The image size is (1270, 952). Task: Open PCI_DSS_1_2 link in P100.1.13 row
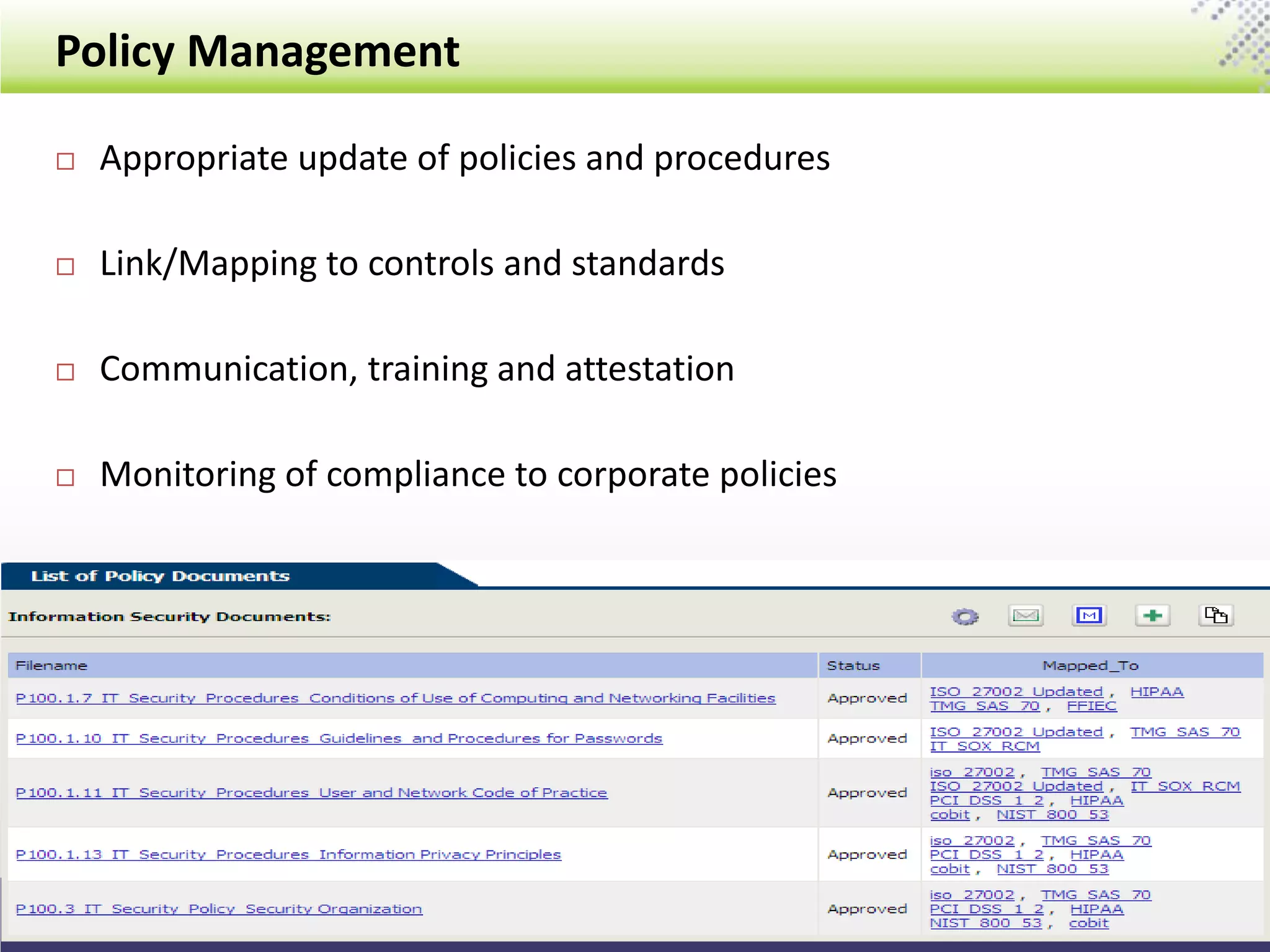tap(987, 854)
